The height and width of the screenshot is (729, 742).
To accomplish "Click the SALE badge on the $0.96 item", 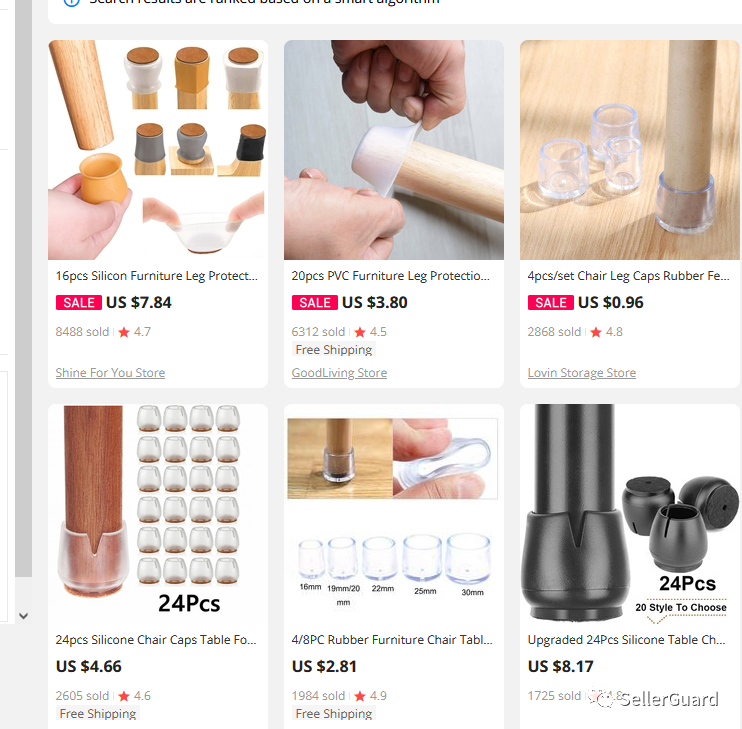I will [x=551, y=303].
